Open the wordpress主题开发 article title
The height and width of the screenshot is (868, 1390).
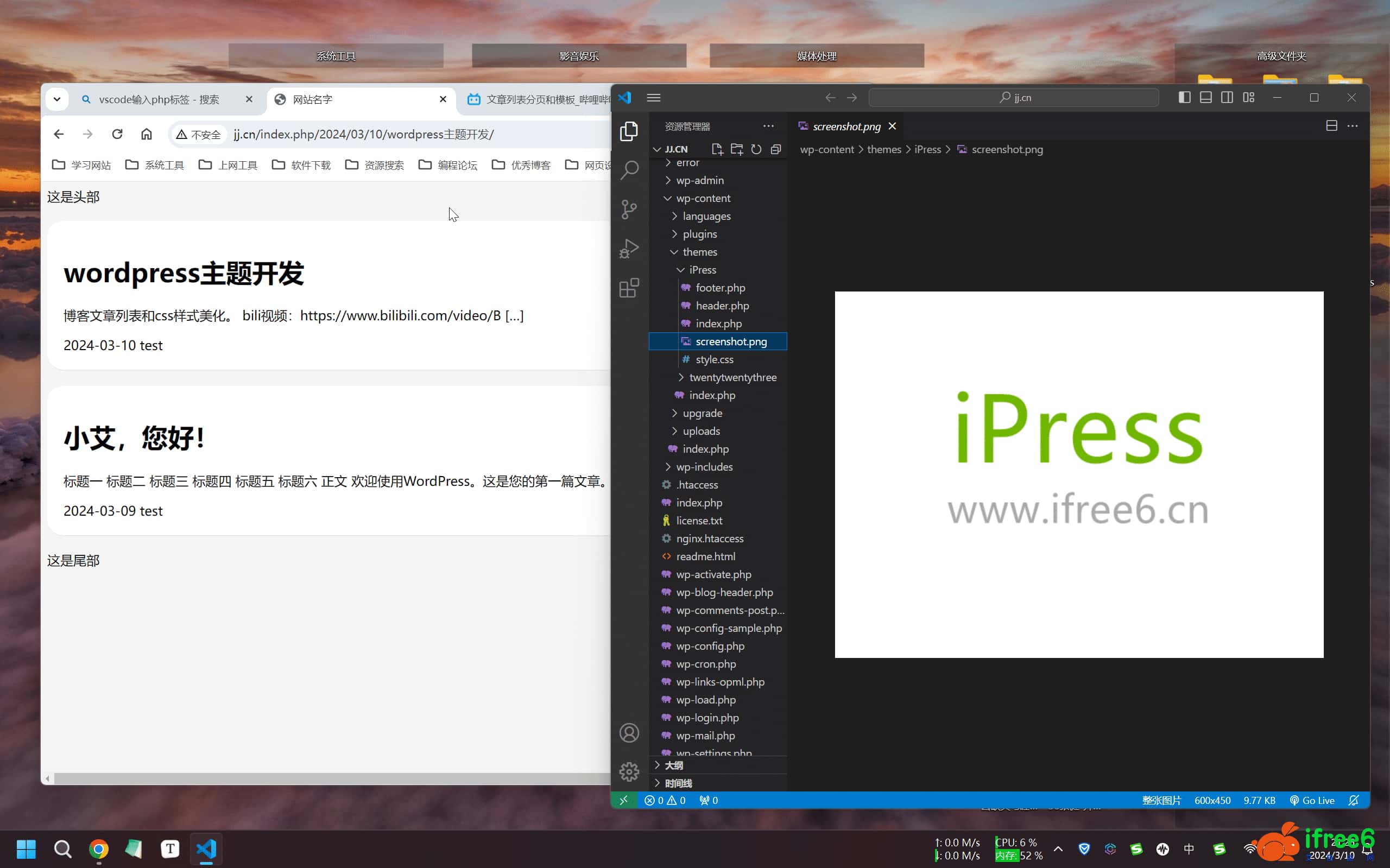click(184, 273)
